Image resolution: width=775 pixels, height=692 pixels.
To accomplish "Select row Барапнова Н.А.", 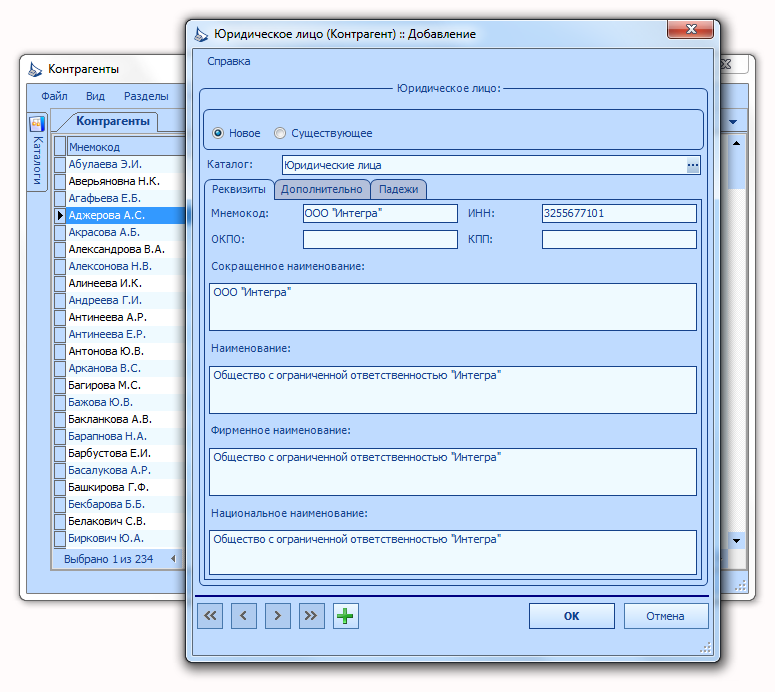I will point(120,436).
